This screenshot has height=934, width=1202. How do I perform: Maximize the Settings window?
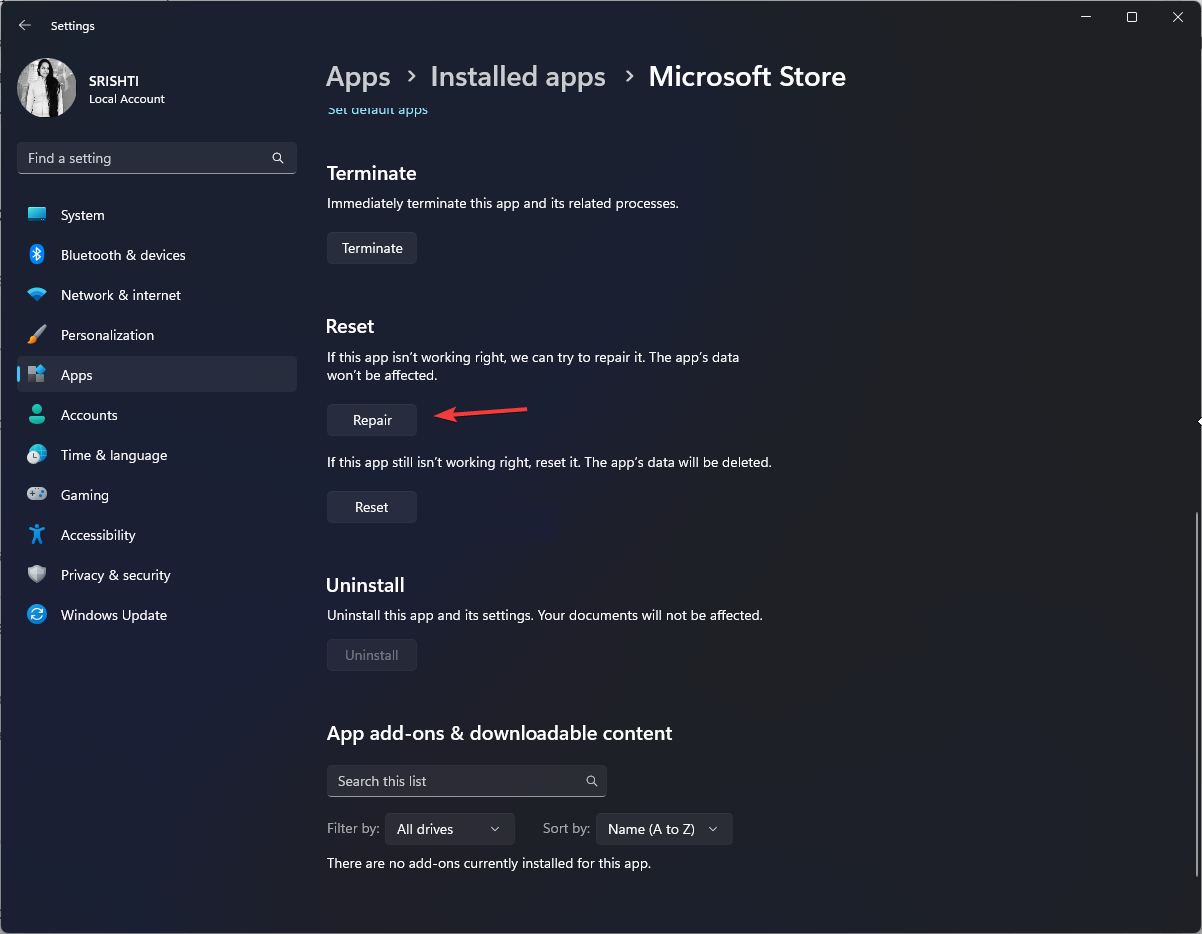click(x=1132, y=17)
